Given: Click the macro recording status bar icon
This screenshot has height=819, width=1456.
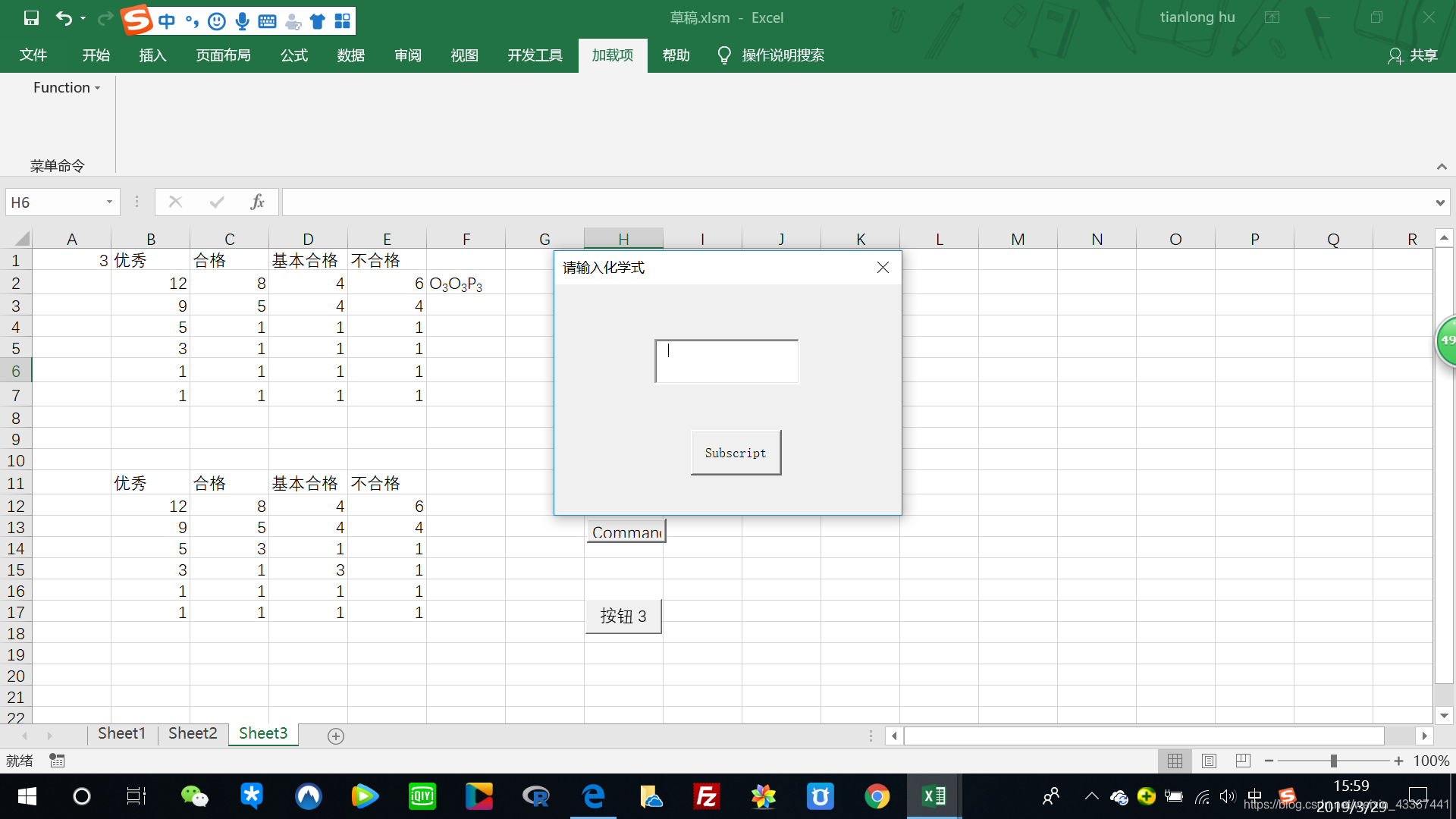Looking at the screenshot, I should tap(57, 761).
